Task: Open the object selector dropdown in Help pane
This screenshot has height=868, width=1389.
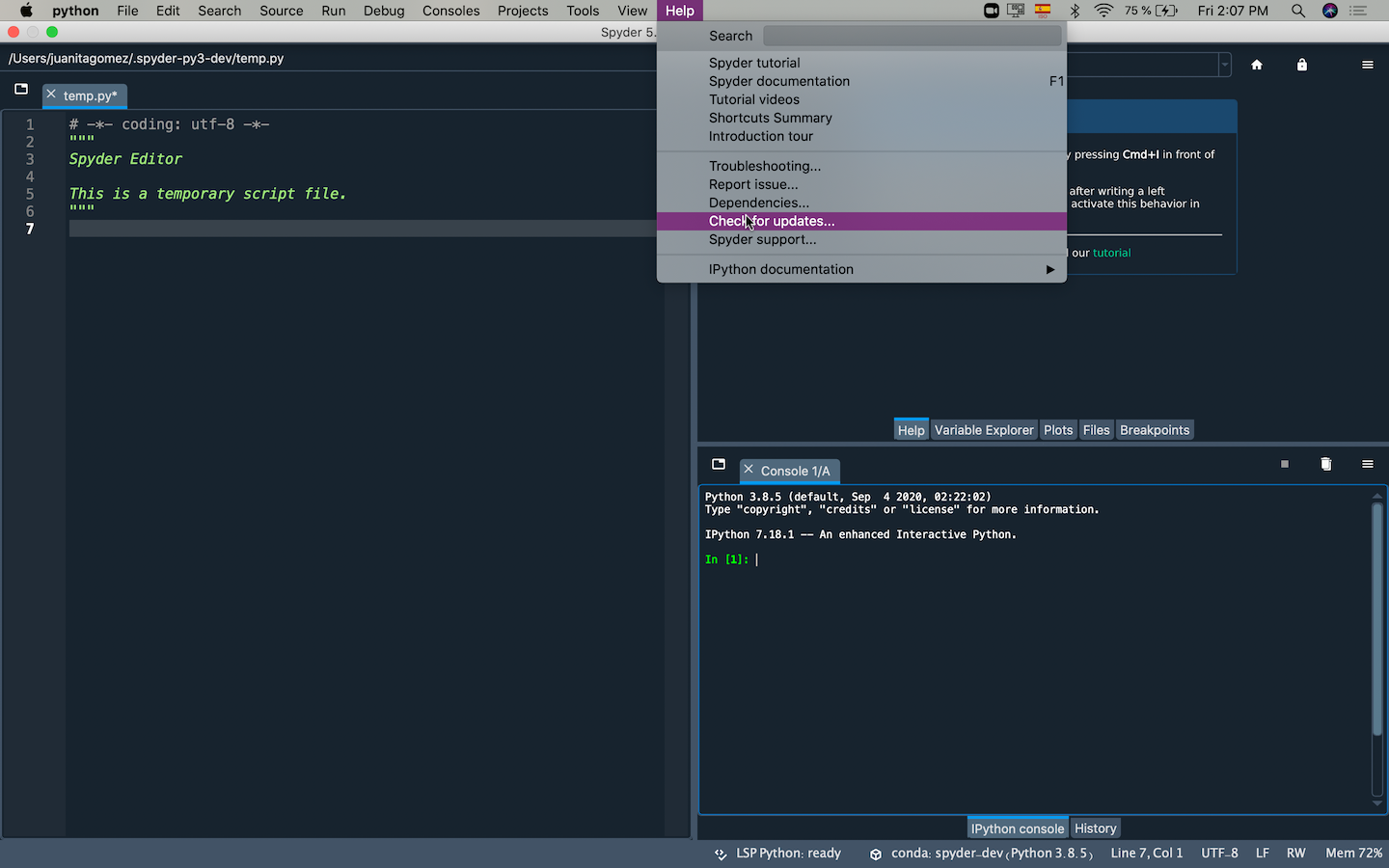Action: click(x=1223, y=65)
